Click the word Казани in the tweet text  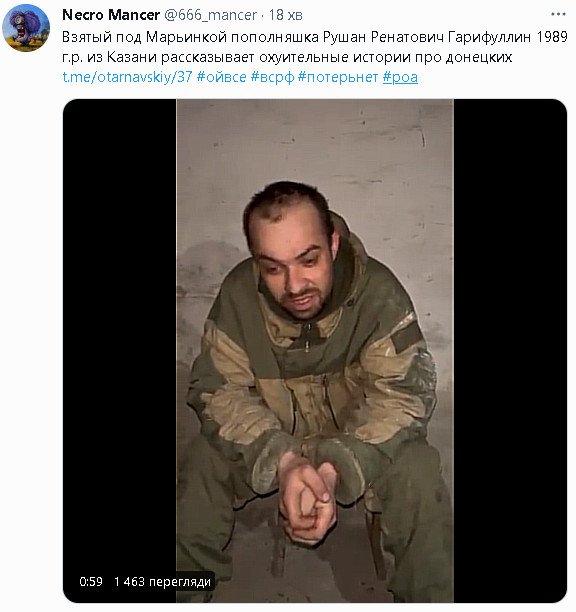[x=132, y=57]
